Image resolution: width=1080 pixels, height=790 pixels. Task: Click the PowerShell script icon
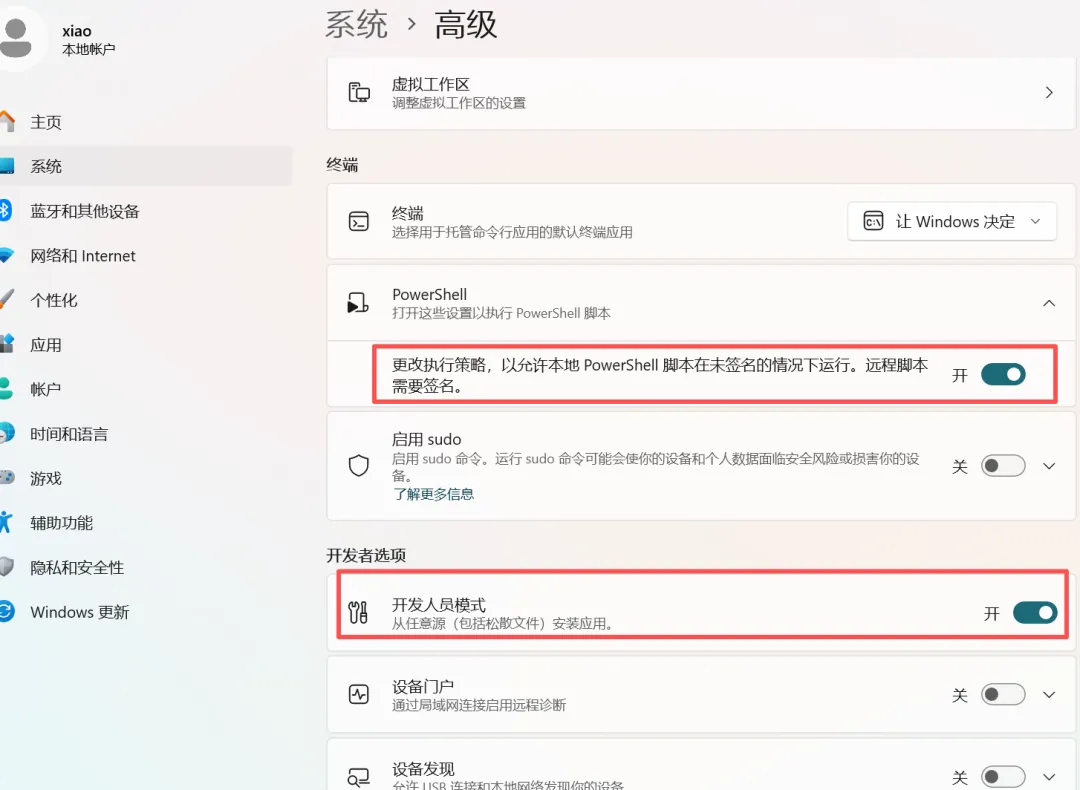(358, 302)
